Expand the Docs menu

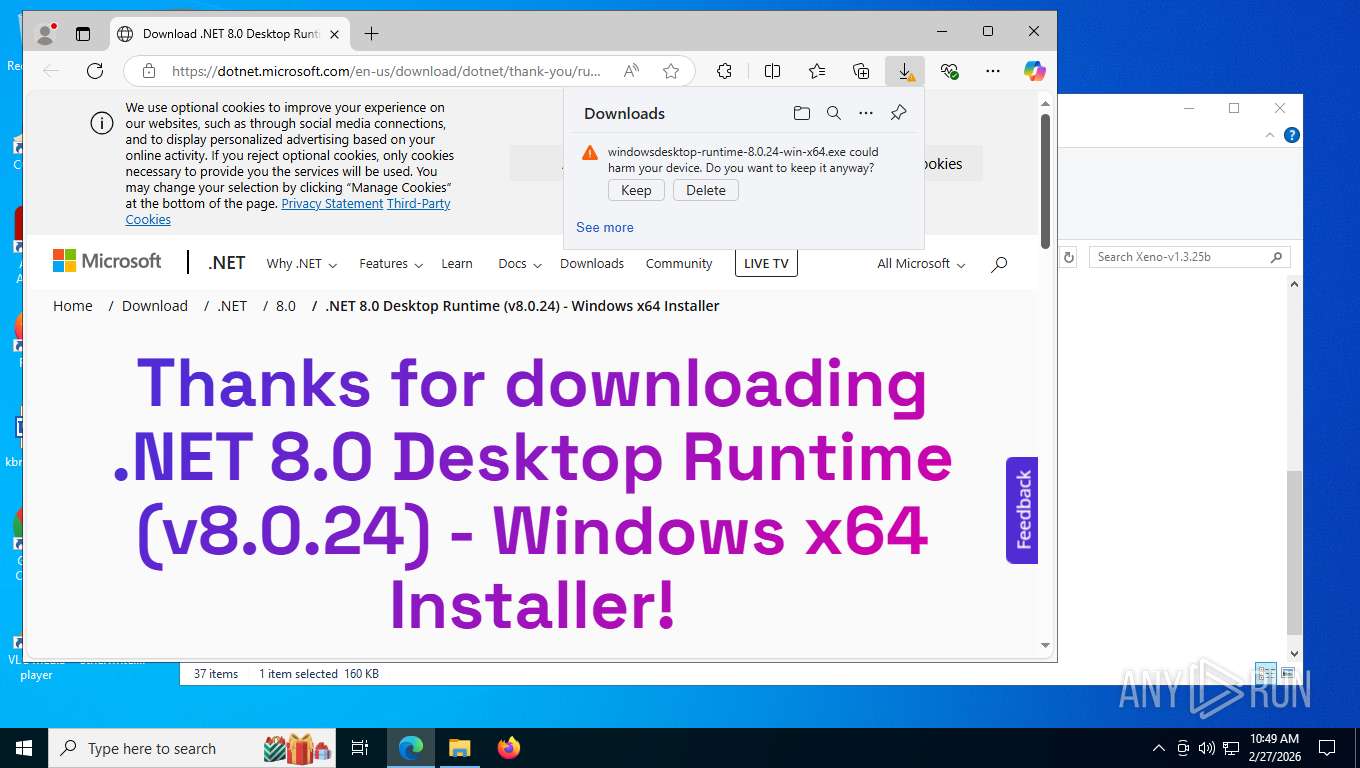pos(520,264)
